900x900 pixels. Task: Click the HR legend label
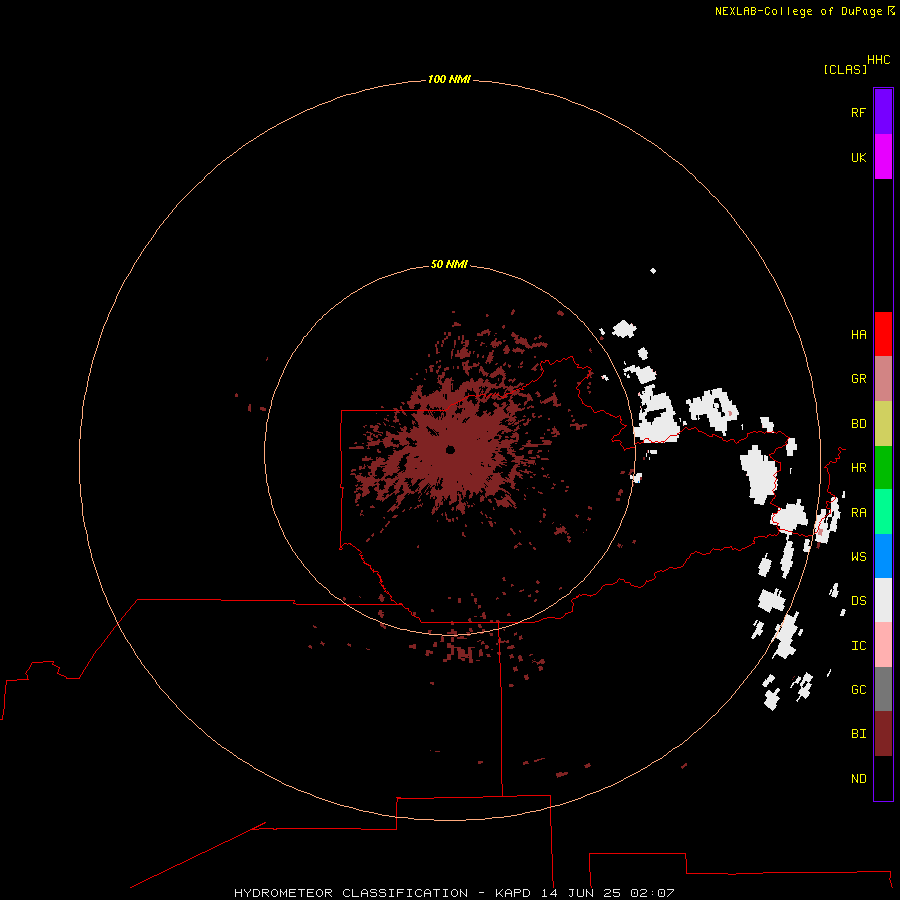coord(858,468)
